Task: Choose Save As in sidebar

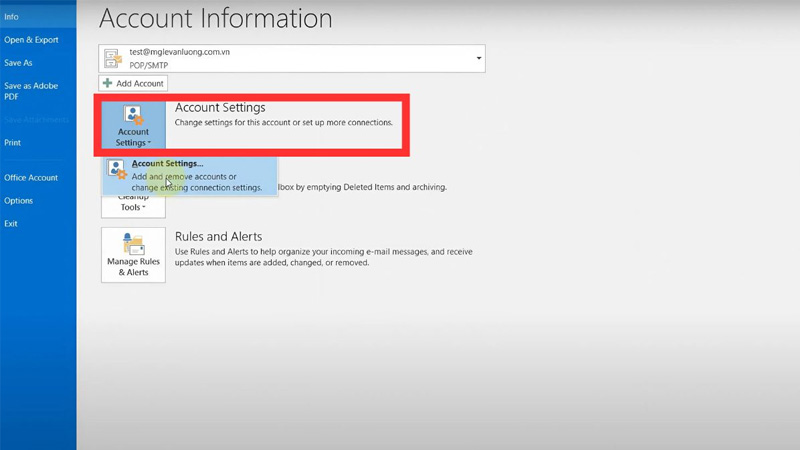Action: [x=18, y=63]
